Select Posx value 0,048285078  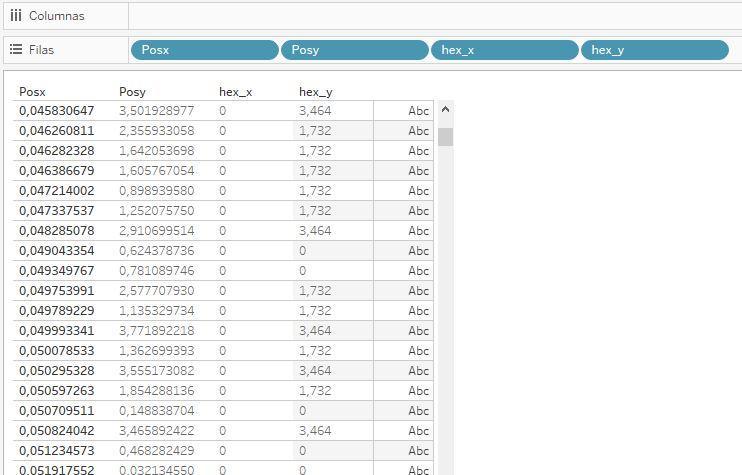(x=57, y=230)
